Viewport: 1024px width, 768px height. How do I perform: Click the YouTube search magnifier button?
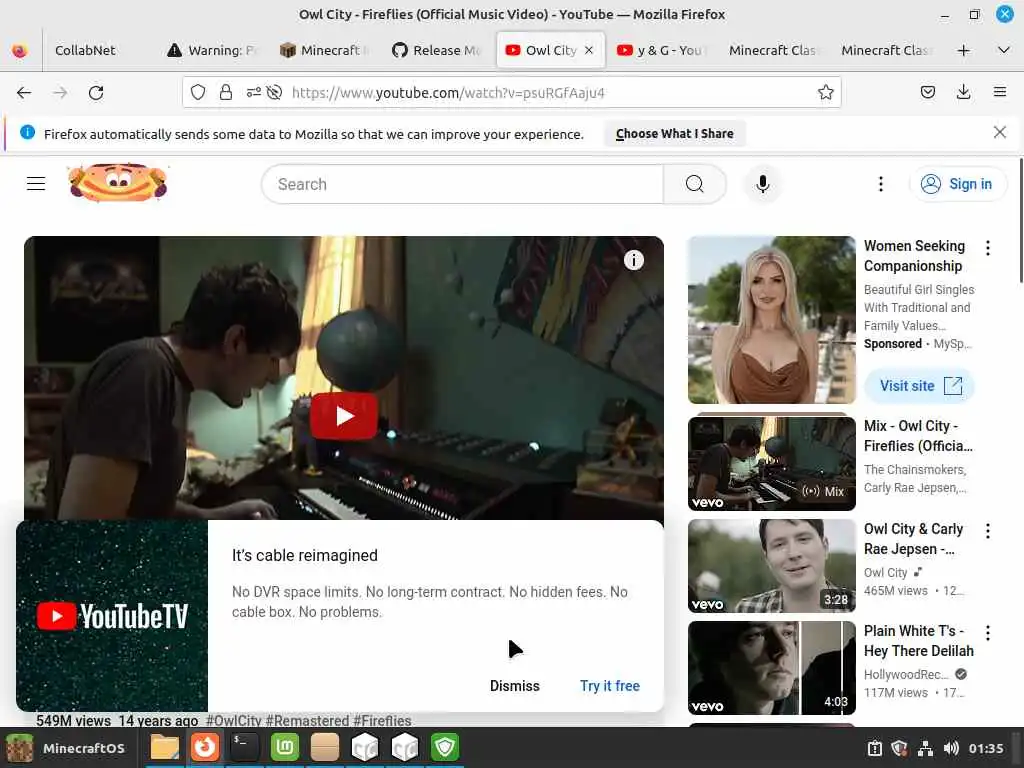point(694,184)
